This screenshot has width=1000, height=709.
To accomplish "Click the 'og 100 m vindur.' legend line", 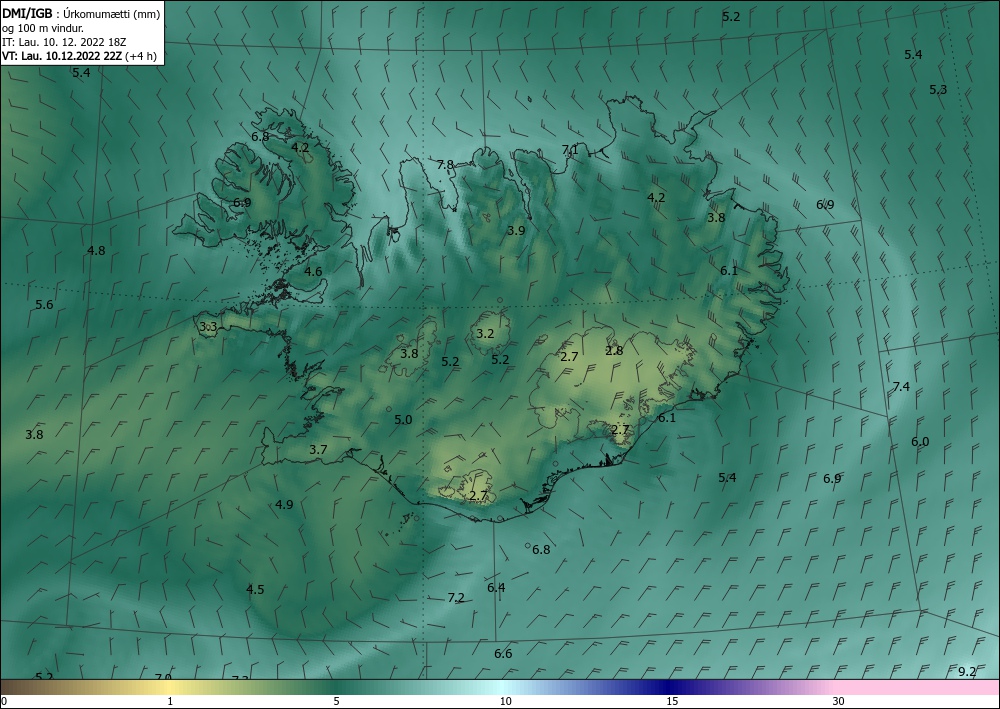I will (43, 28).
